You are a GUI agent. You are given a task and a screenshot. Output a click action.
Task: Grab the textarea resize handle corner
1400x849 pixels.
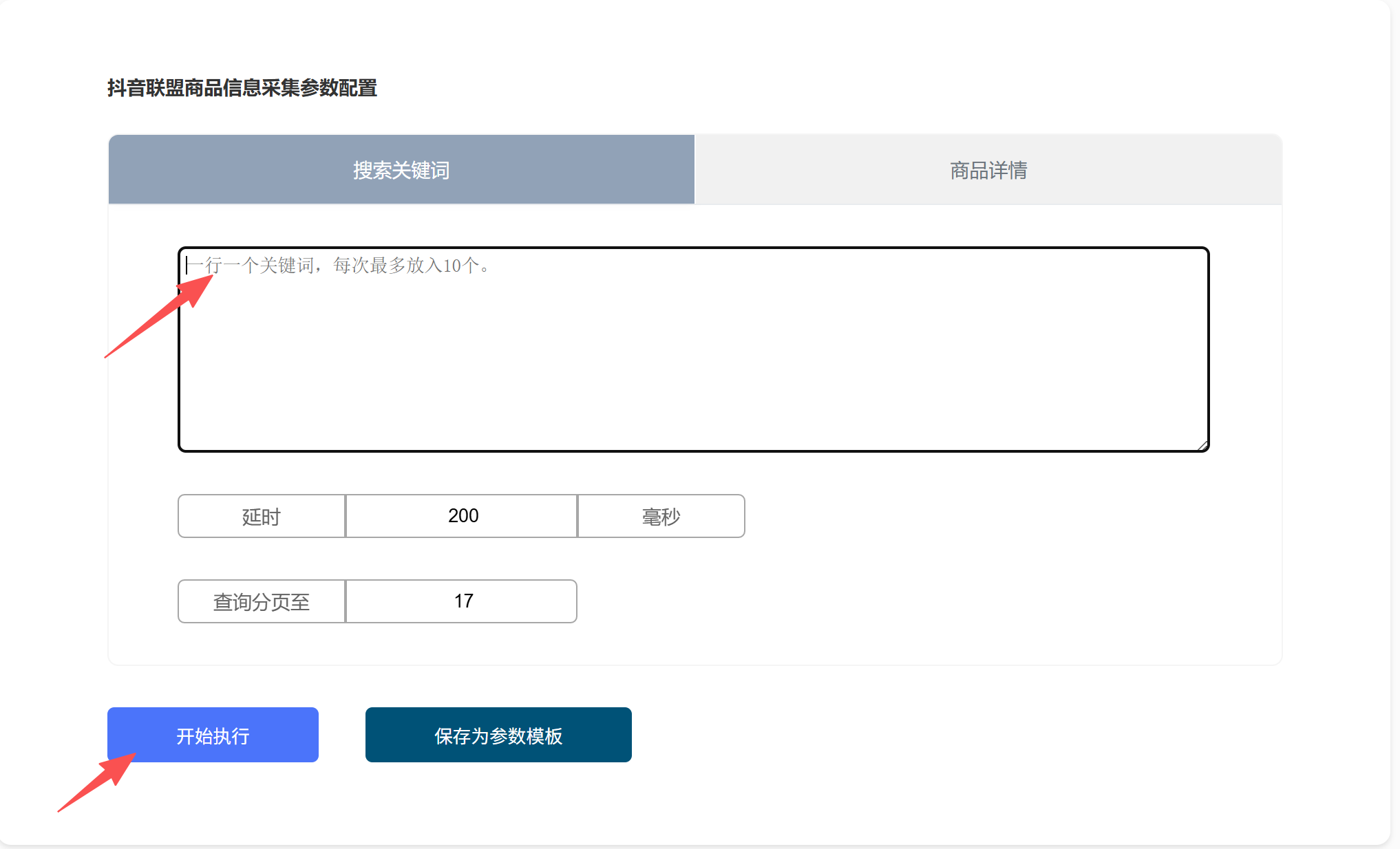point(1202,445)
